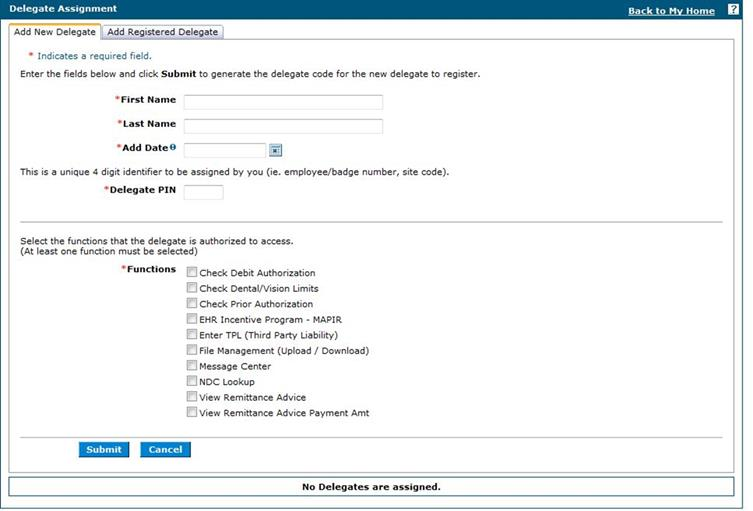Image resolution: width=753 pixels, height=511 pixels.
Task: Tick Enter TPL (Third Party Liability)
Action: pyautogui.click(x=192, y=334)
